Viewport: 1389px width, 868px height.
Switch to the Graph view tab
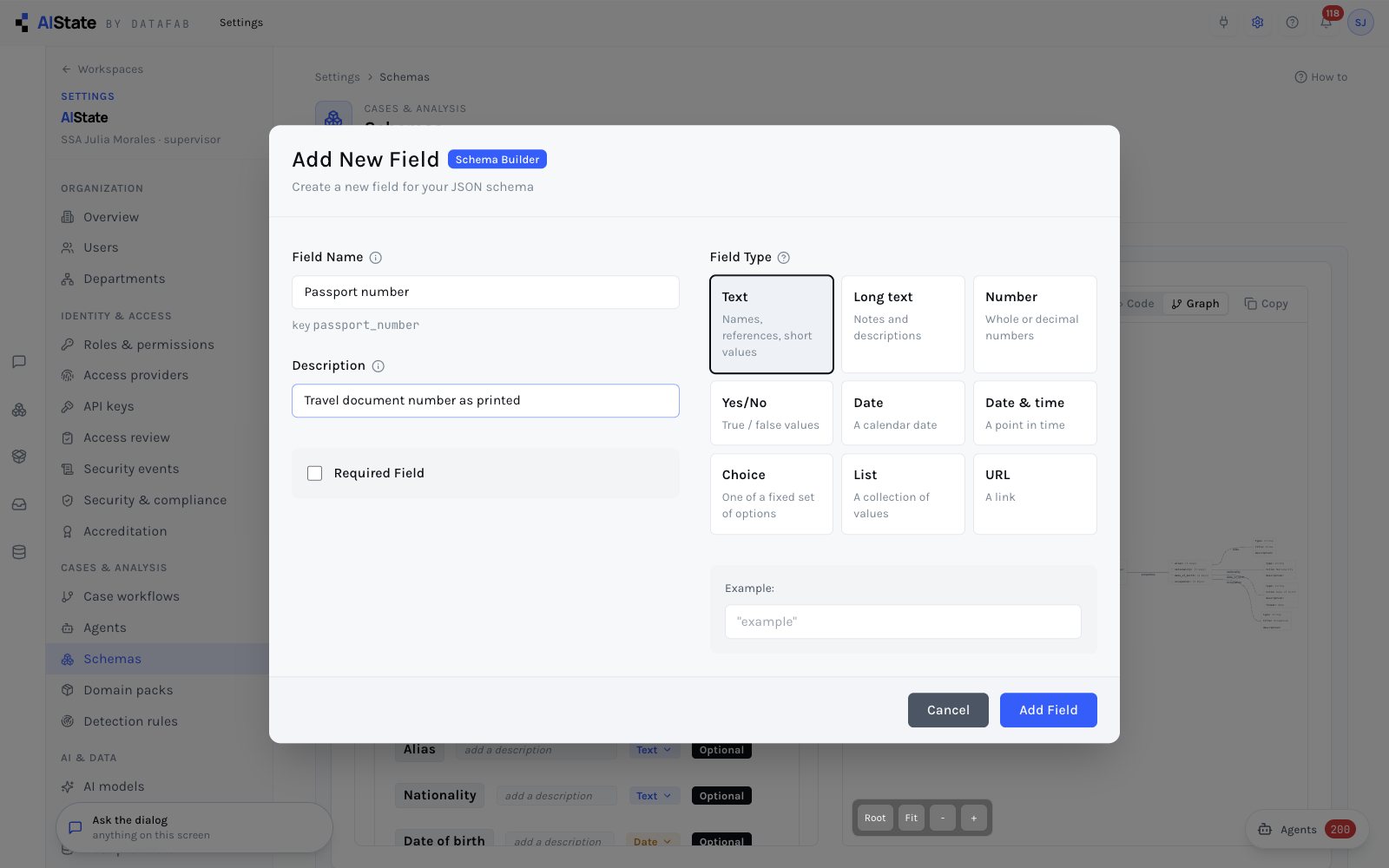click(1195, 304)
